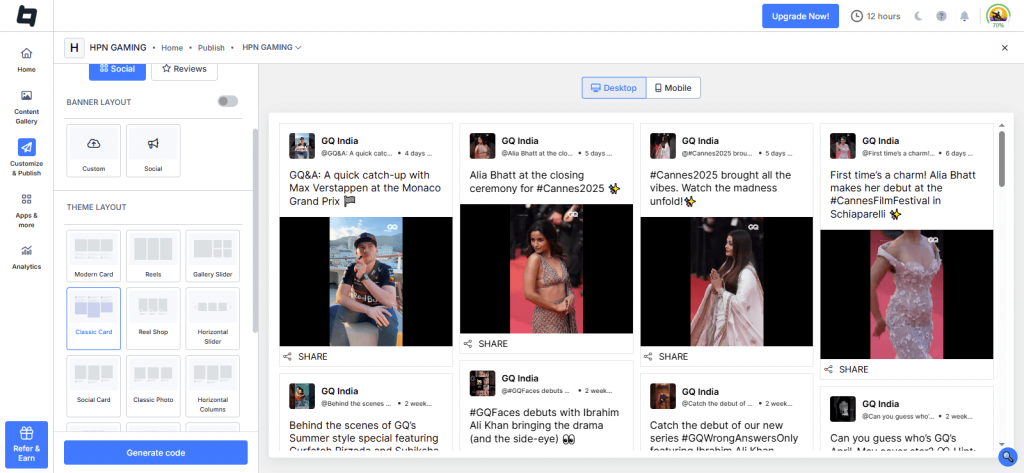
Task: Switch to the Reviews tab
Action: click(184, 69)
